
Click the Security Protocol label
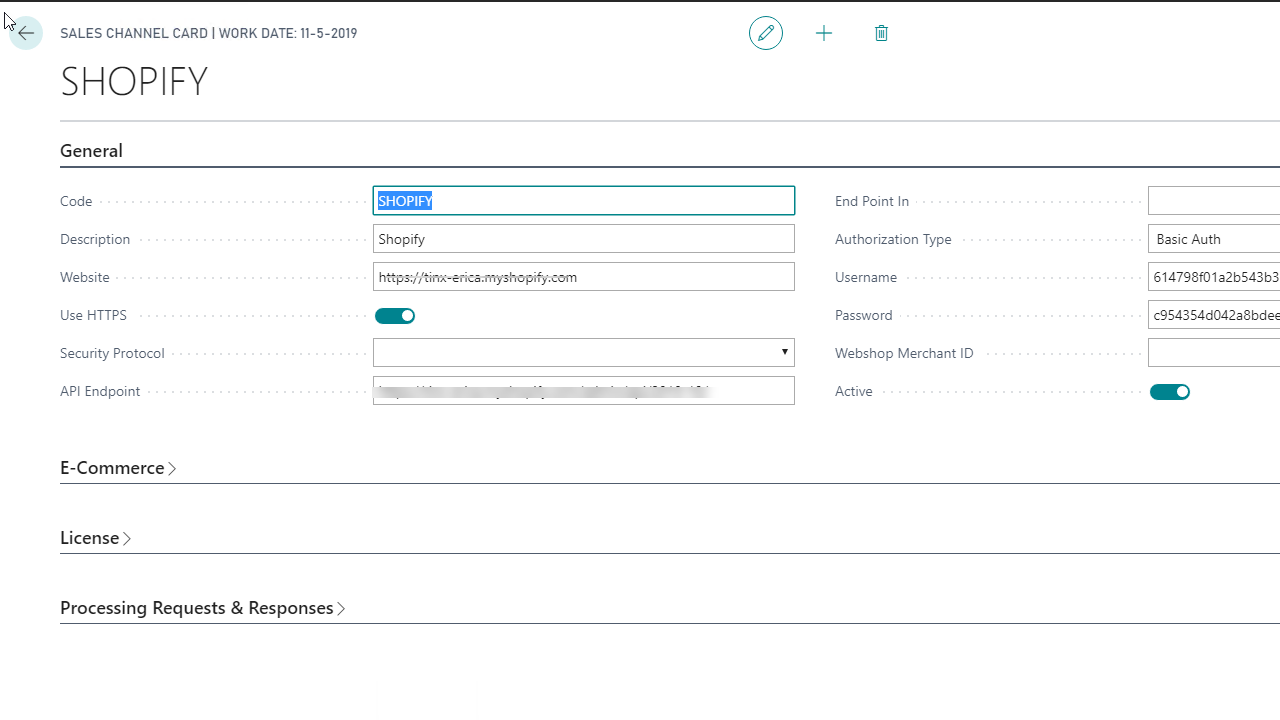click(112, 353)
